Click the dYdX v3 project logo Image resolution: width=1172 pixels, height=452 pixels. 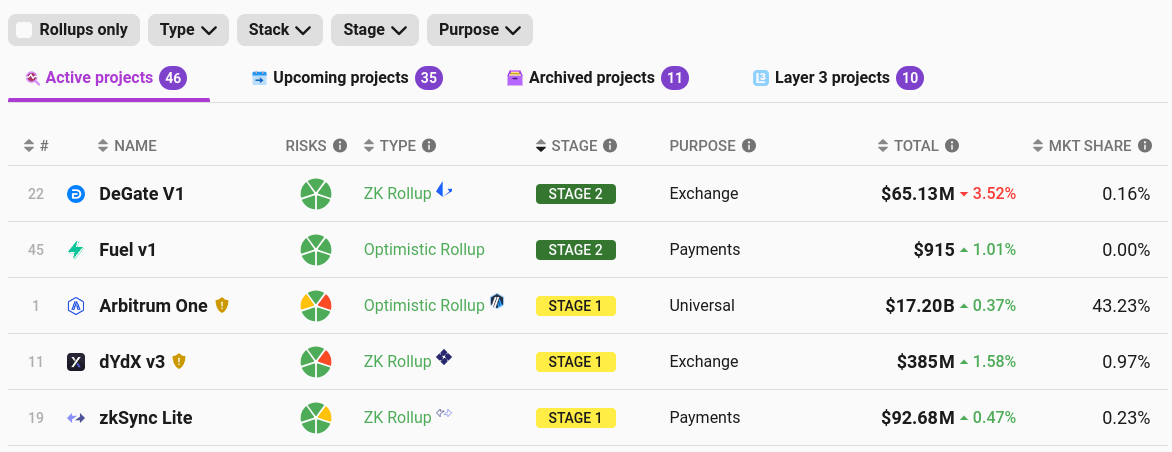click(x=76, y=362)
